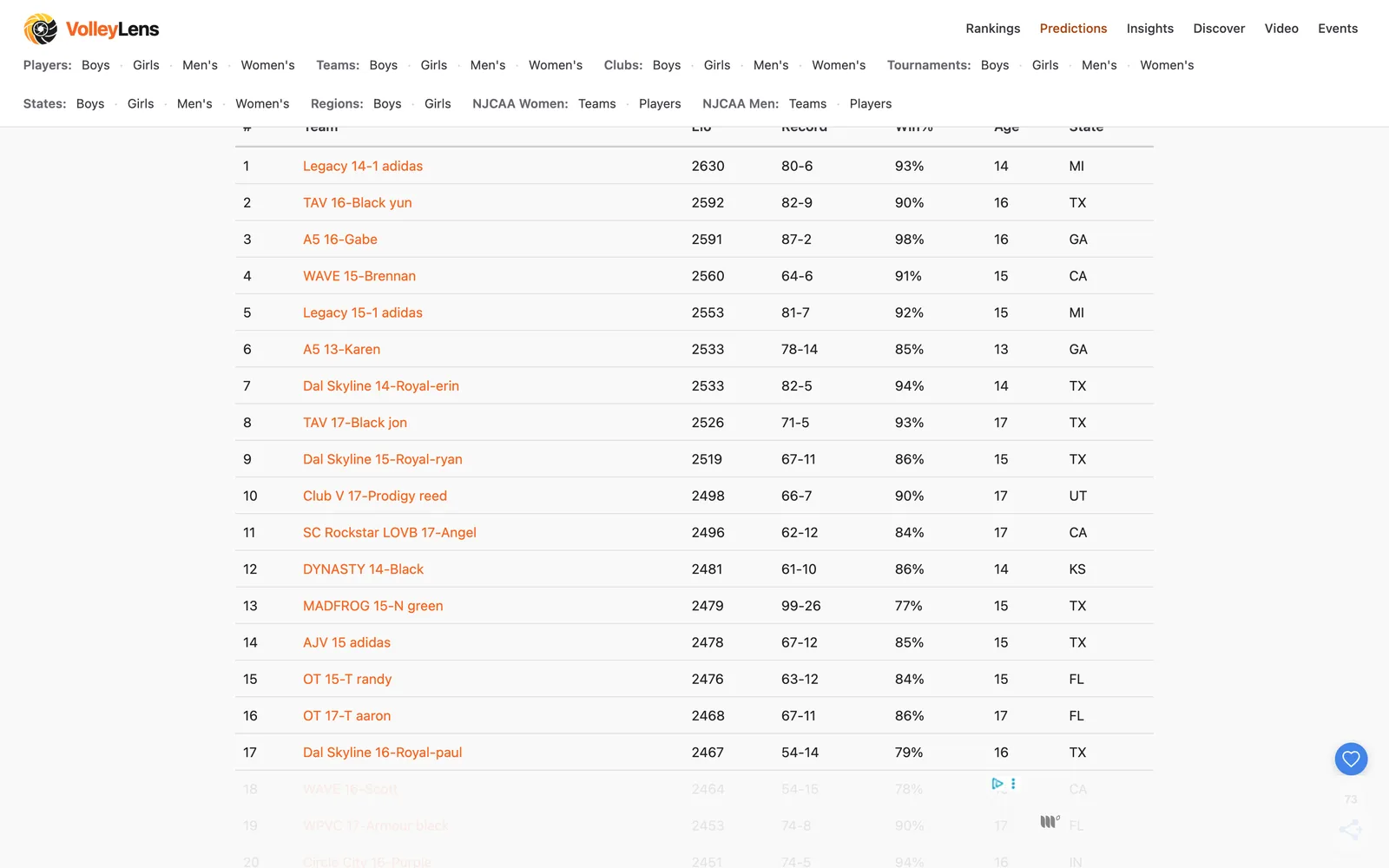
Task: Click the 98% win percentage
Action: coord(909,240)
